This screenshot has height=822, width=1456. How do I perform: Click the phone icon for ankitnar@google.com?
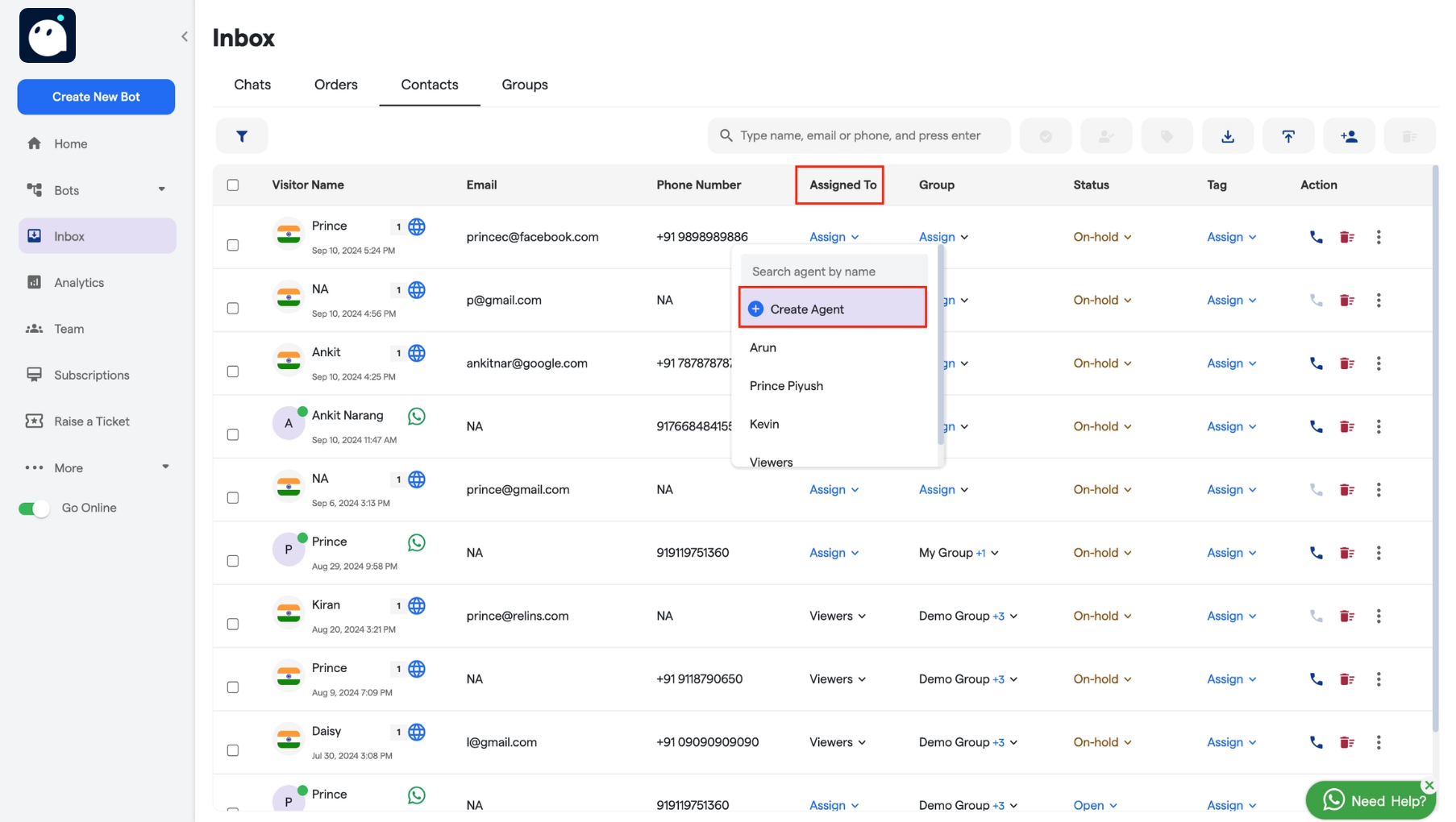click(x=1317, y=363)
